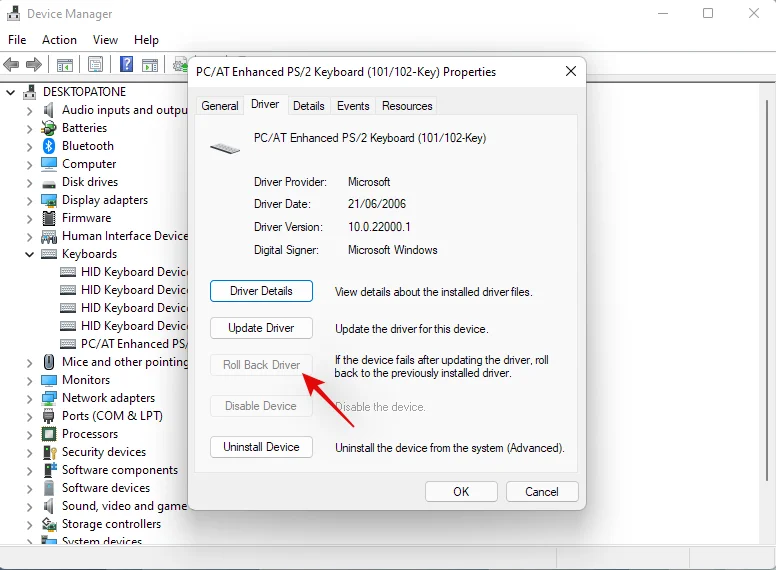Viewport: 776px width, 570px height.
Task: Expand the Monitors category arrow
Action: point(29,380)
